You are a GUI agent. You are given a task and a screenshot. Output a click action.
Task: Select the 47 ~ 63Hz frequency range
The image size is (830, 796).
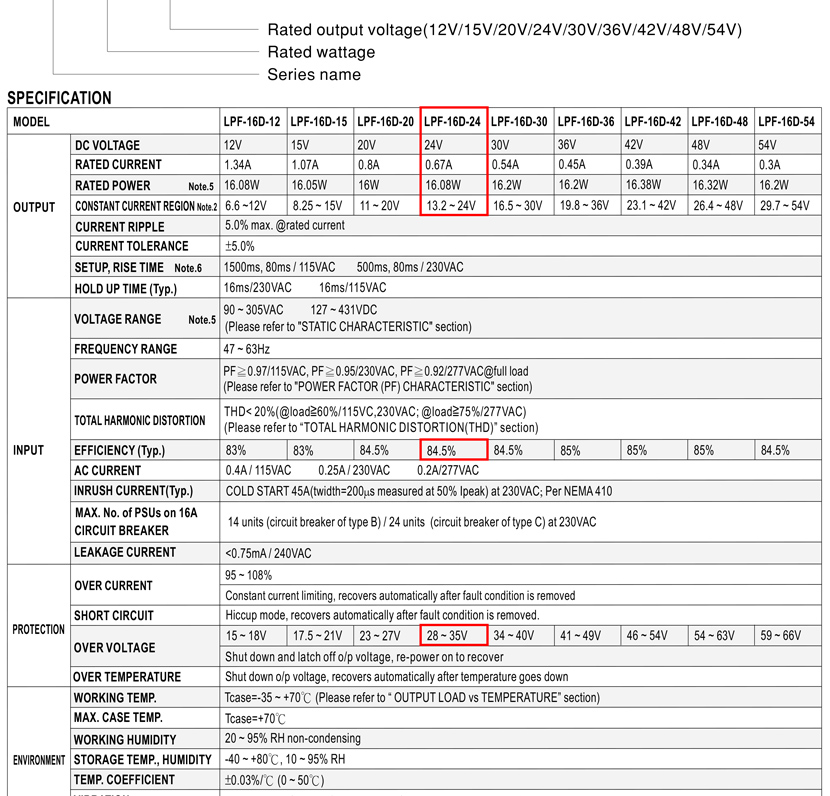pos(247,349)
